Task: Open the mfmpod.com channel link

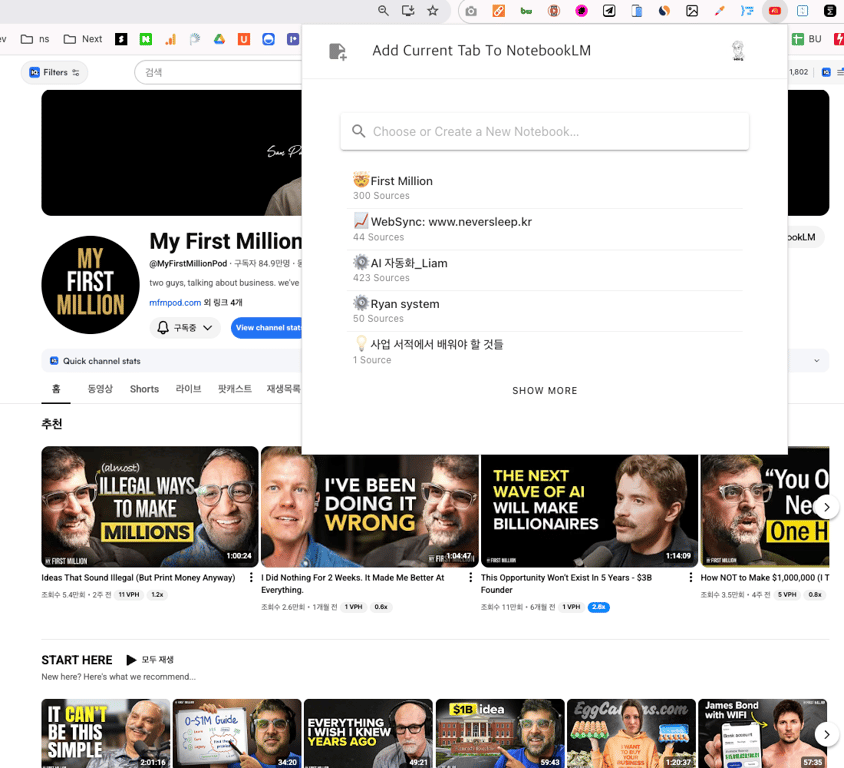Action: (x=173, y=303)
